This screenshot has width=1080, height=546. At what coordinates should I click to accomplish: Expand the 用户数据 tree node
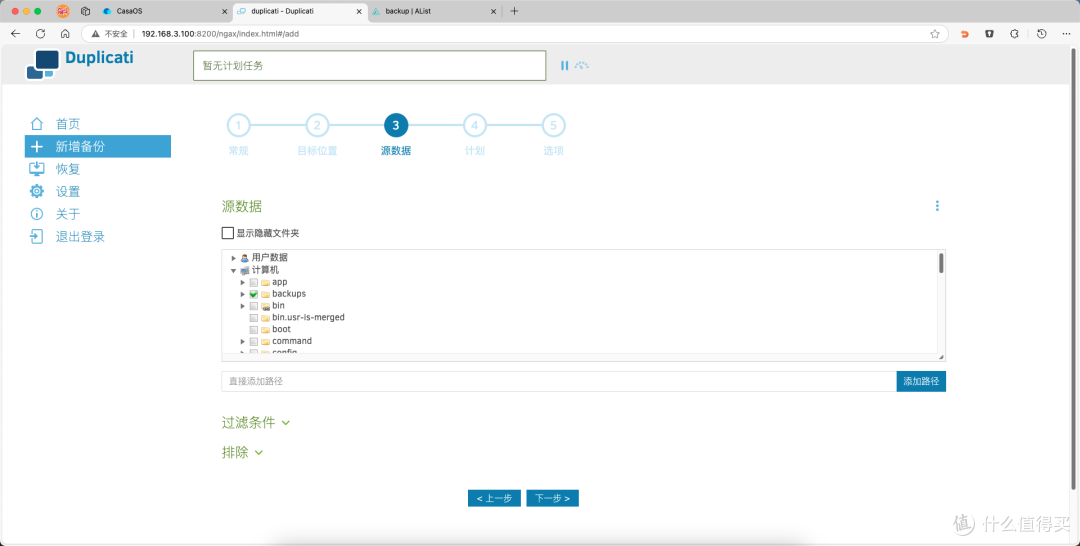[233, 258]
